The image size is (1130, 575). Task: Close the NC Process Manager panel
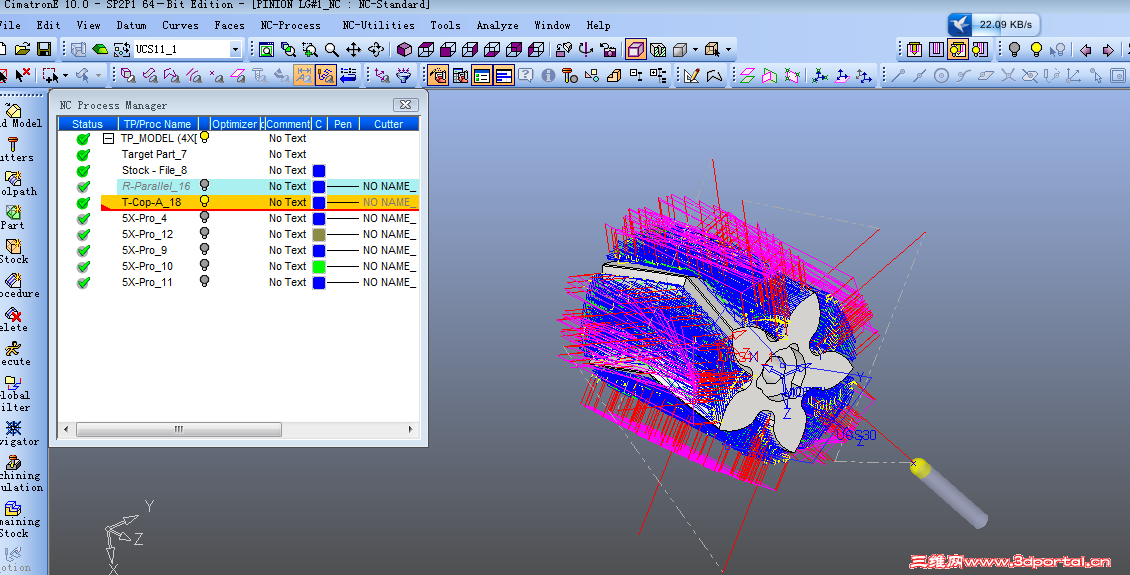coord(406,104)
